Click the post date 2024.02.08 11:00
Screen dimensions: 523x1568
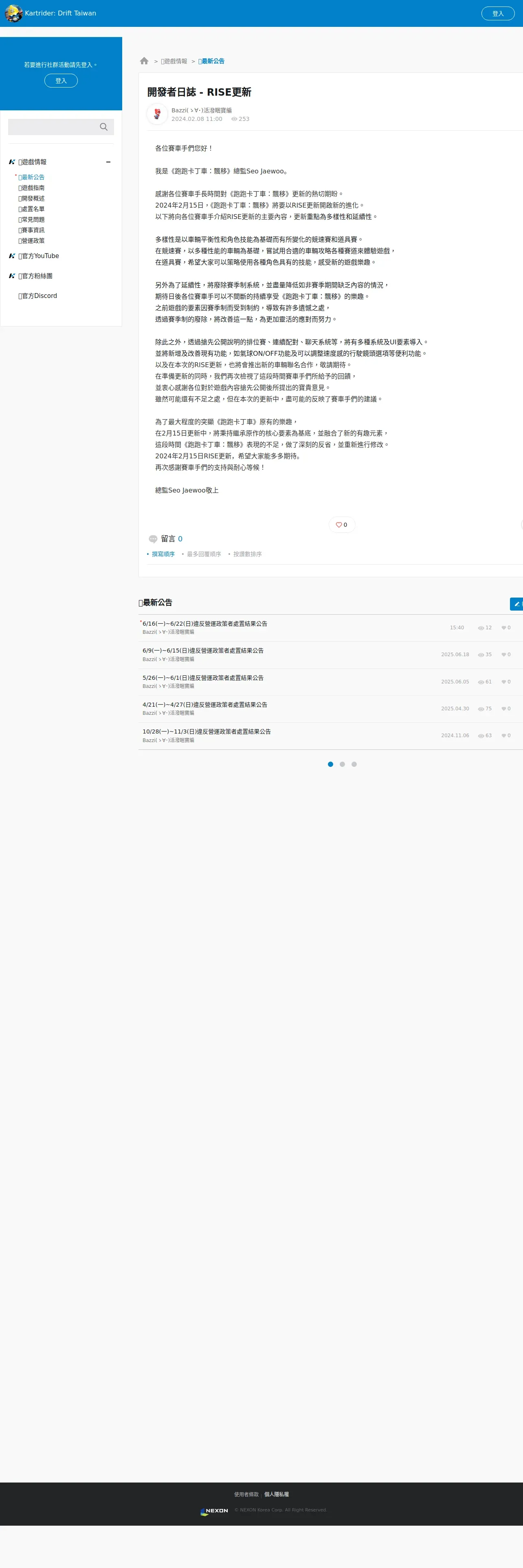click(197, 119)
